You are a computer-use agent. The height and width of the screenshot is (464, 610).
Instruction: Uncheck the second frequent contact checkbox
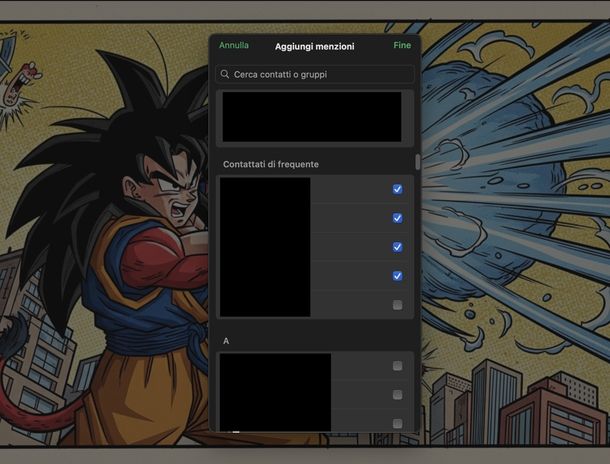tap(397, 218)
